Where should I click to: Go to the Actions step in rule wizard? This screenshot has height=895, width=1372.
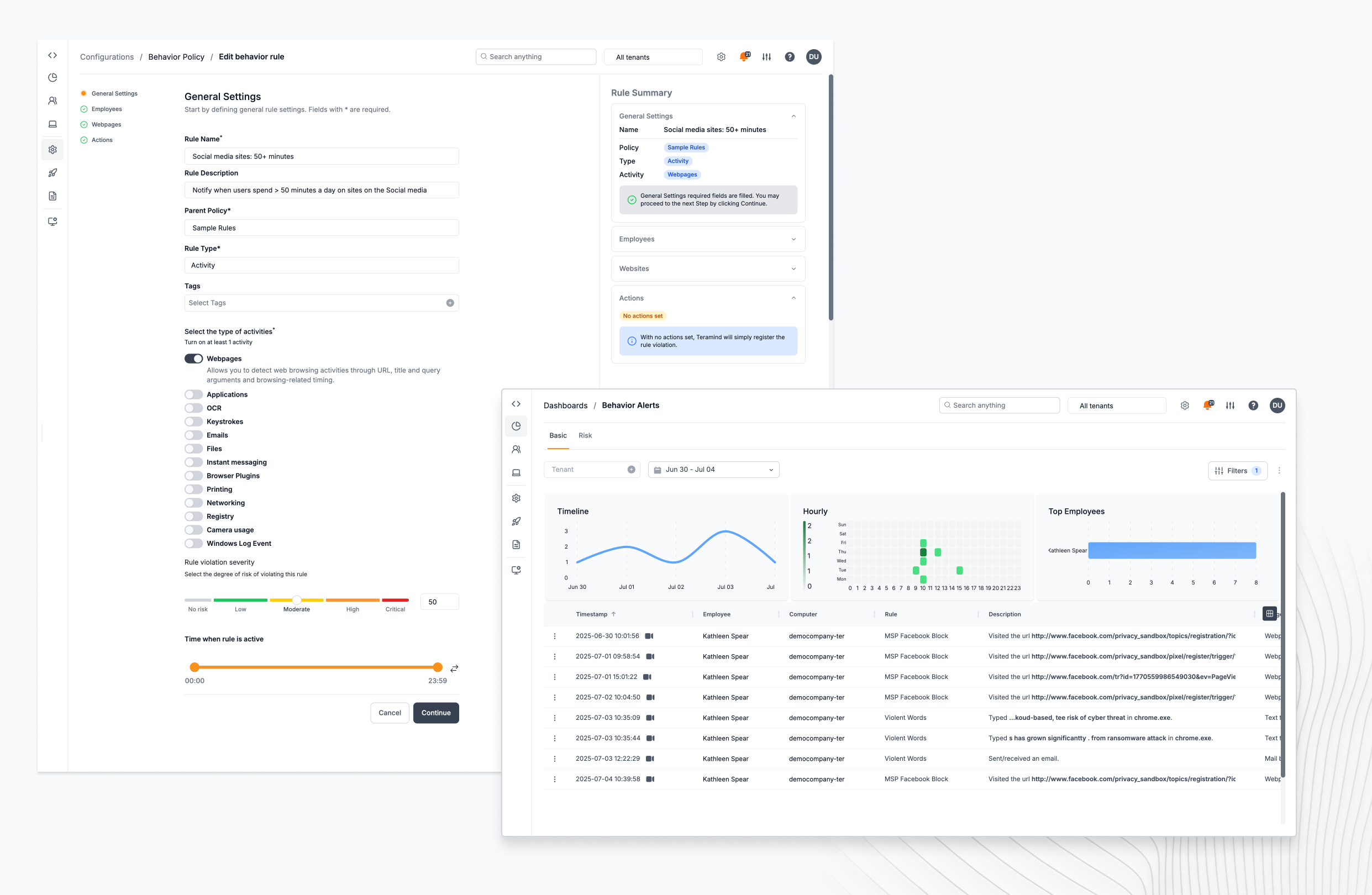pyautogui.click(x=102, y=140)
